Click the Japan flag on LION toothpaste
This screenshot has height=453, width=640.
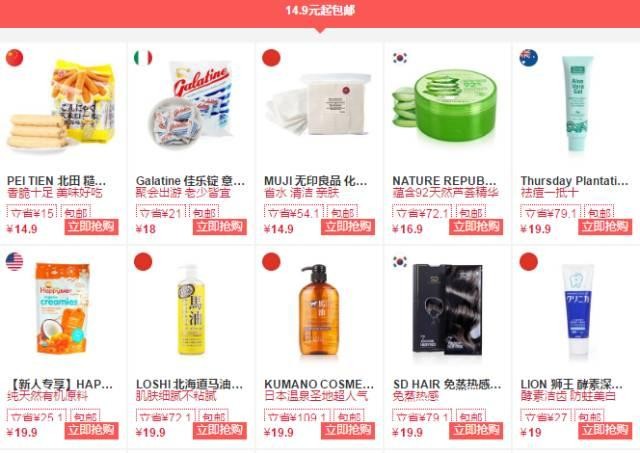528,262
